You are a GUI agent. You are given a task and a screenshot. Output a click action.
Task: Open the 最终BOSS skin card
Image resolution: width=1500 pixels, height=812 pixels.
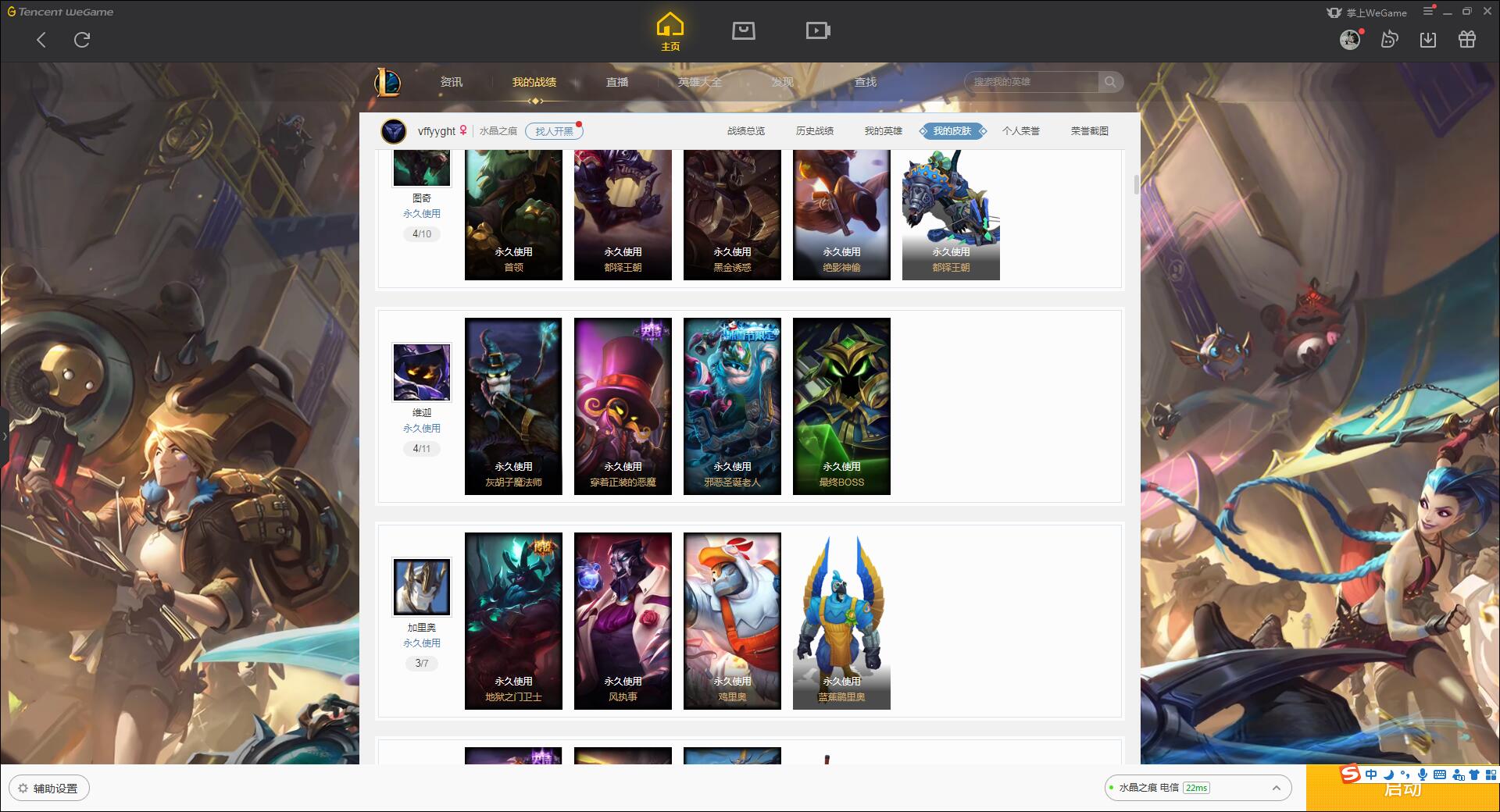841,406
